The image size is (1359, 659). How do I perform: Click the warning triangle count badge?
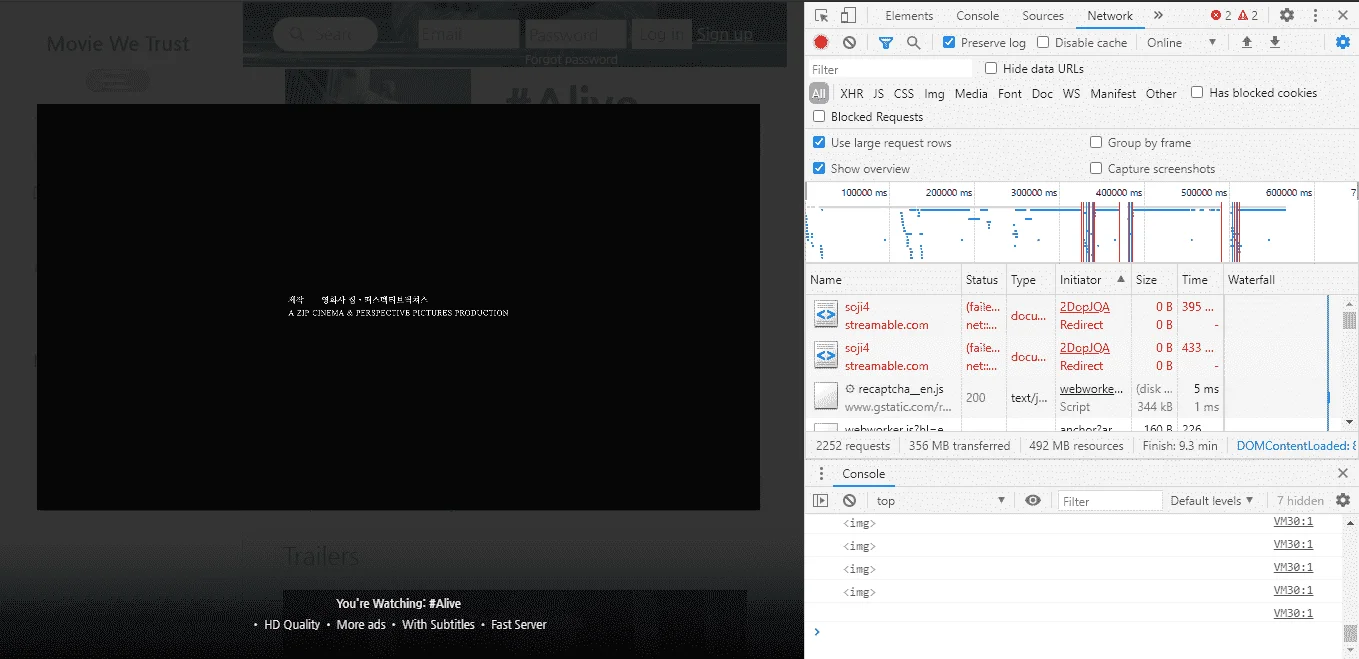pyautogui.click(x=1248, y=15)
